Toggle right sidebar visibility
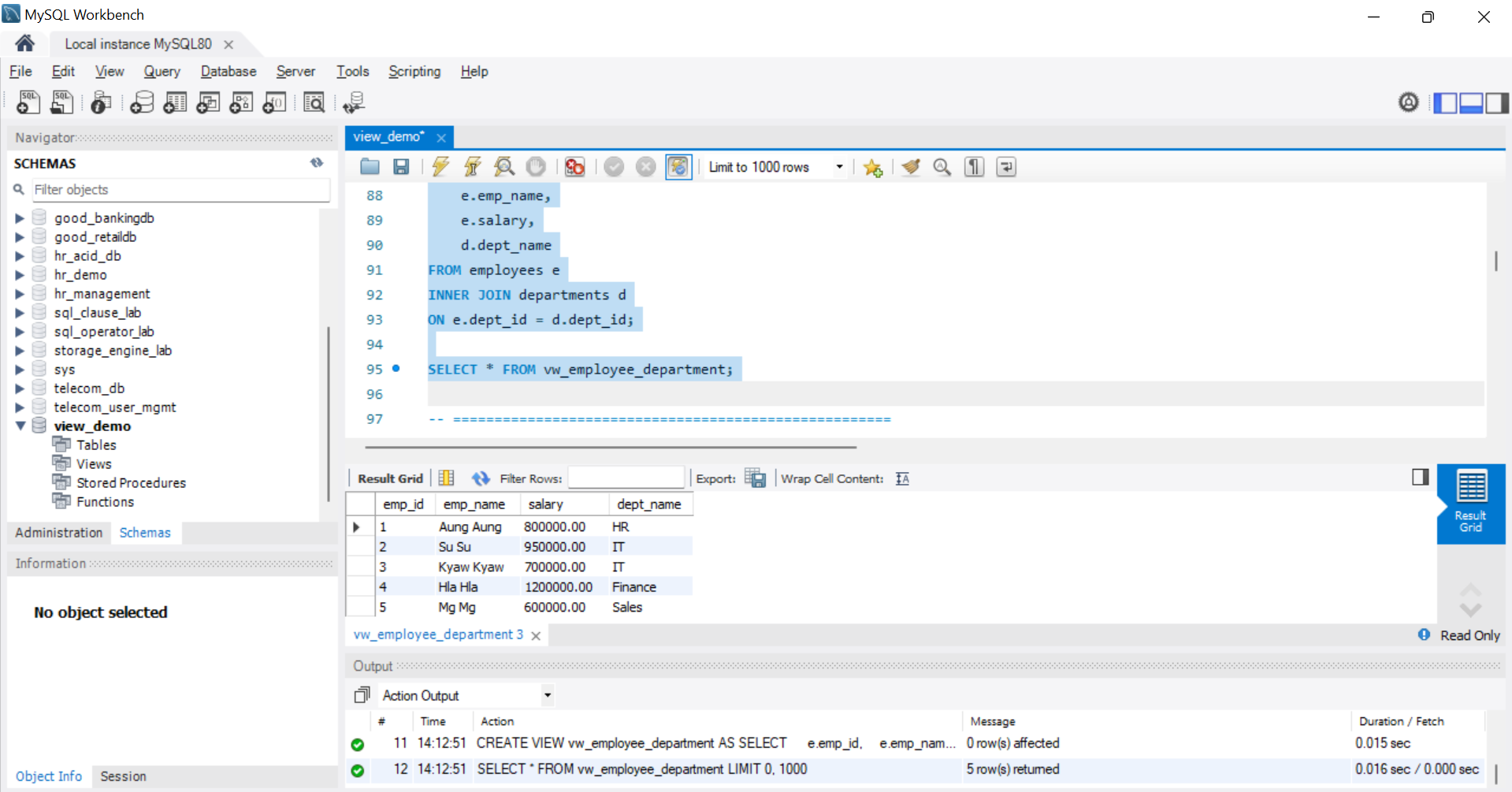1512x792 pixels. (x=1497, y=102)
